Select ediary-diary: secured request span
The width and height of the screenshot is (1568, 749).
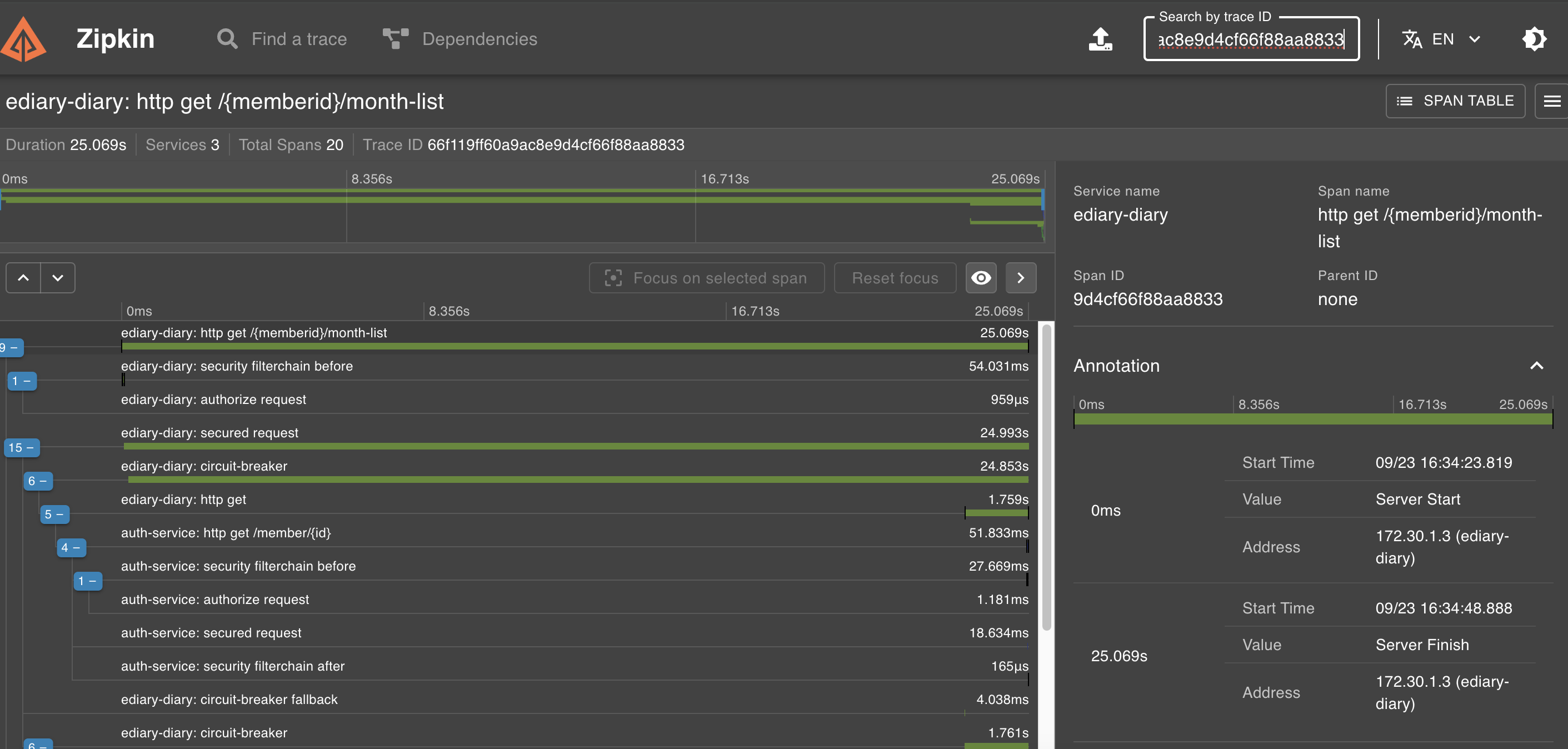tap(575, 438)
